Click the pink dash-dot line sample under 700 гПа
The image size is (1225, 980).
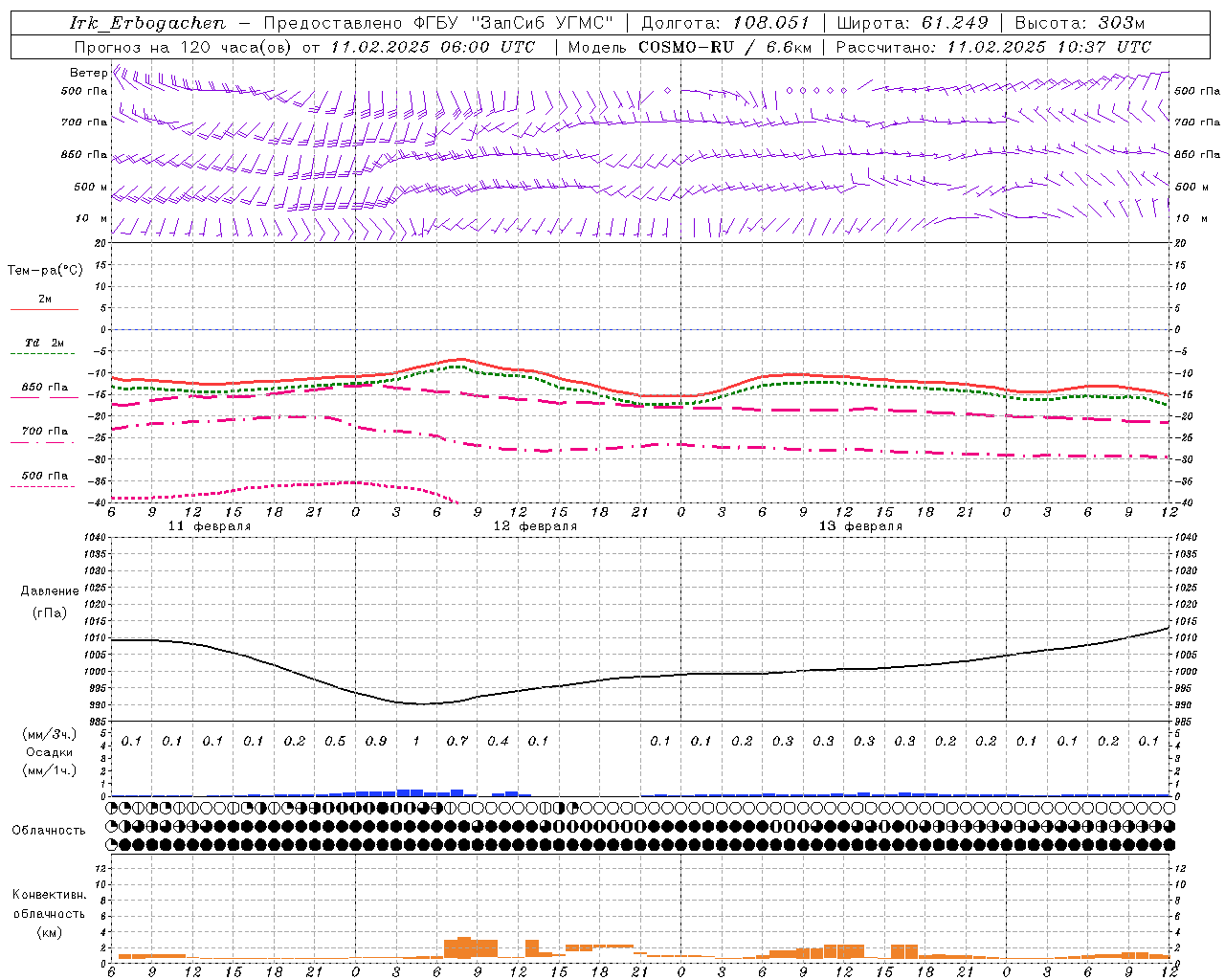pos(44,442)
